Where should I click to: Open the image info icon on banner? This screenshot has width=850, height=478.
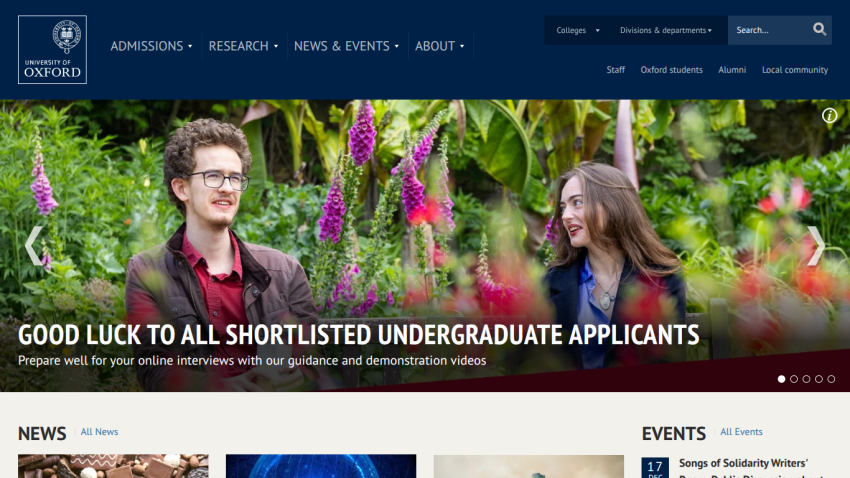point(829,115)
